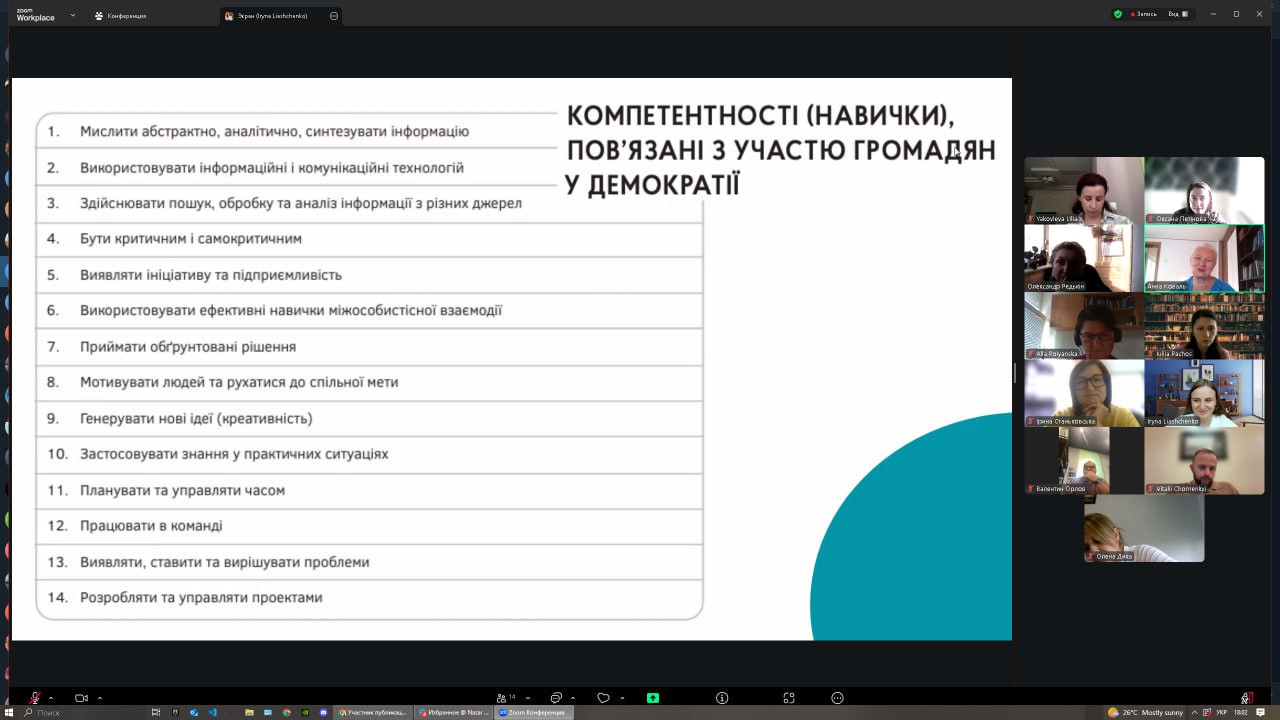Screen dimensions: 1280x720
Task: Select Yakovleva Lilia's video tile
Action: (x=1084, y=190)
